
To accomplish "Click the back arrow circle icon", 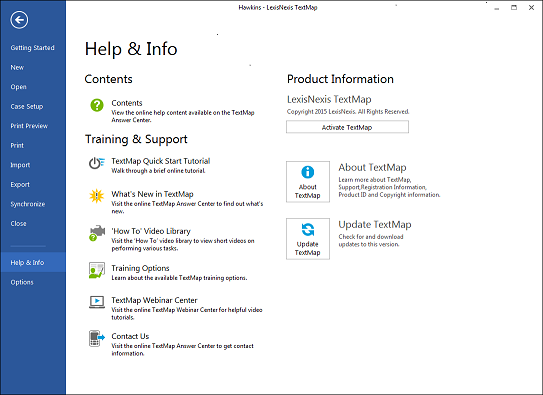I will [x=19, y=20].
